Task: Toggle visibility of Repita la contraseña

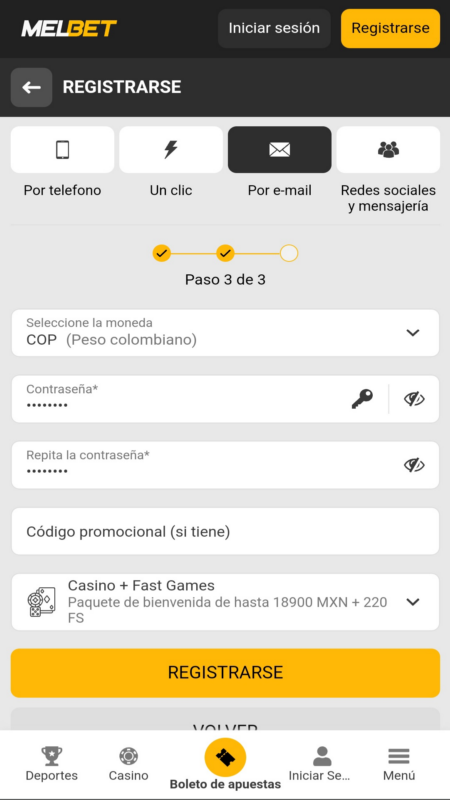Action: pos(414,465)
